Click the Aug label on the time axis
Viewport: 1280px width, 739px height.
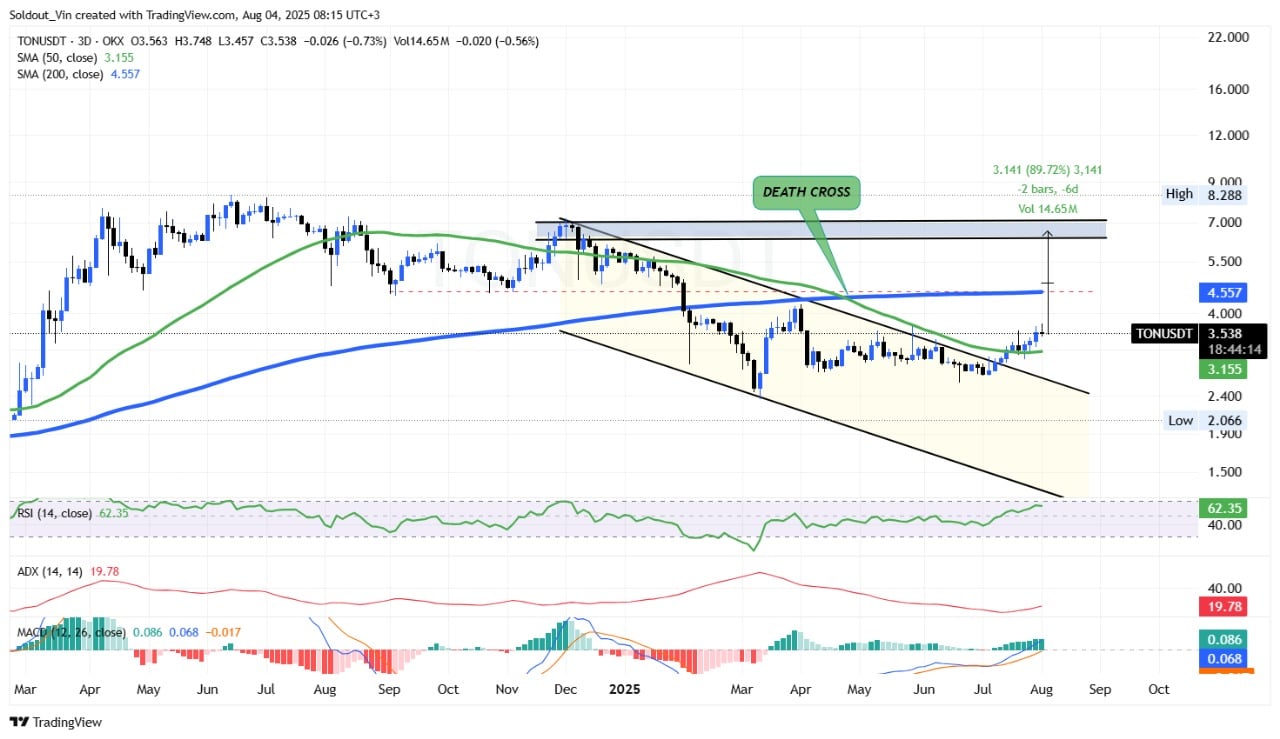[1039, 689]
